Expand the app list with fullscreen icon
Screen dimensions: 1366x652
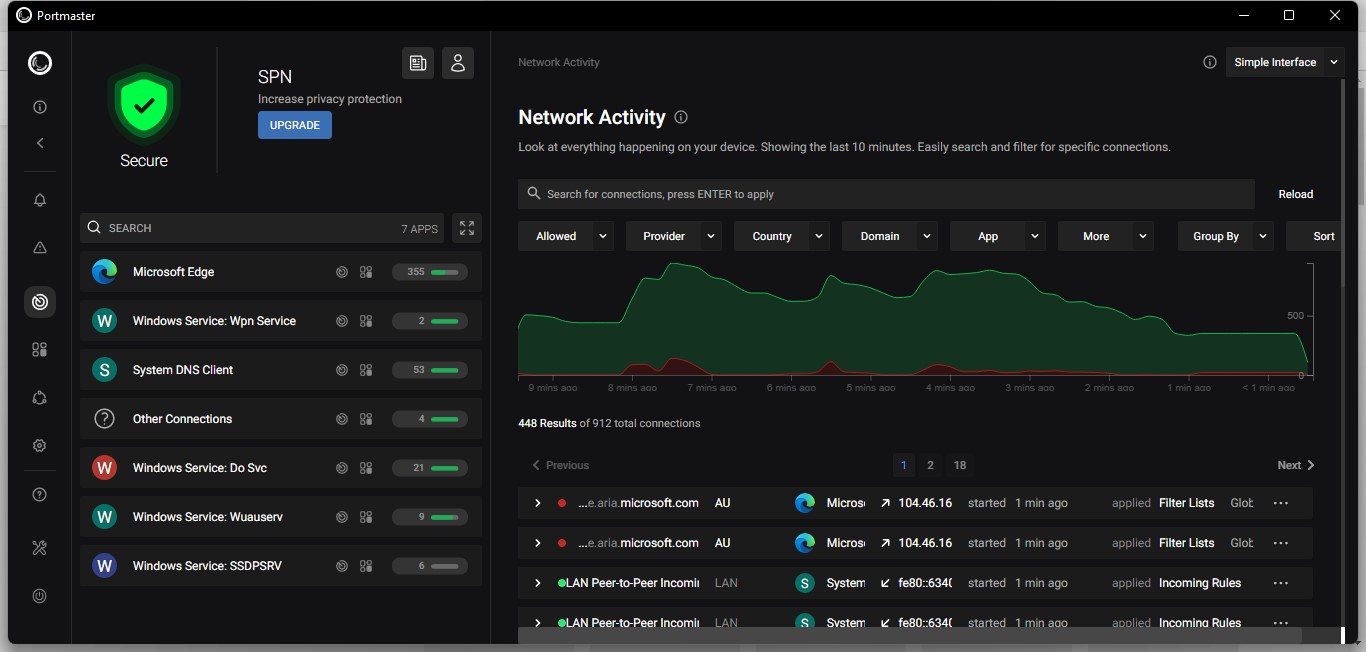point(467,228)
